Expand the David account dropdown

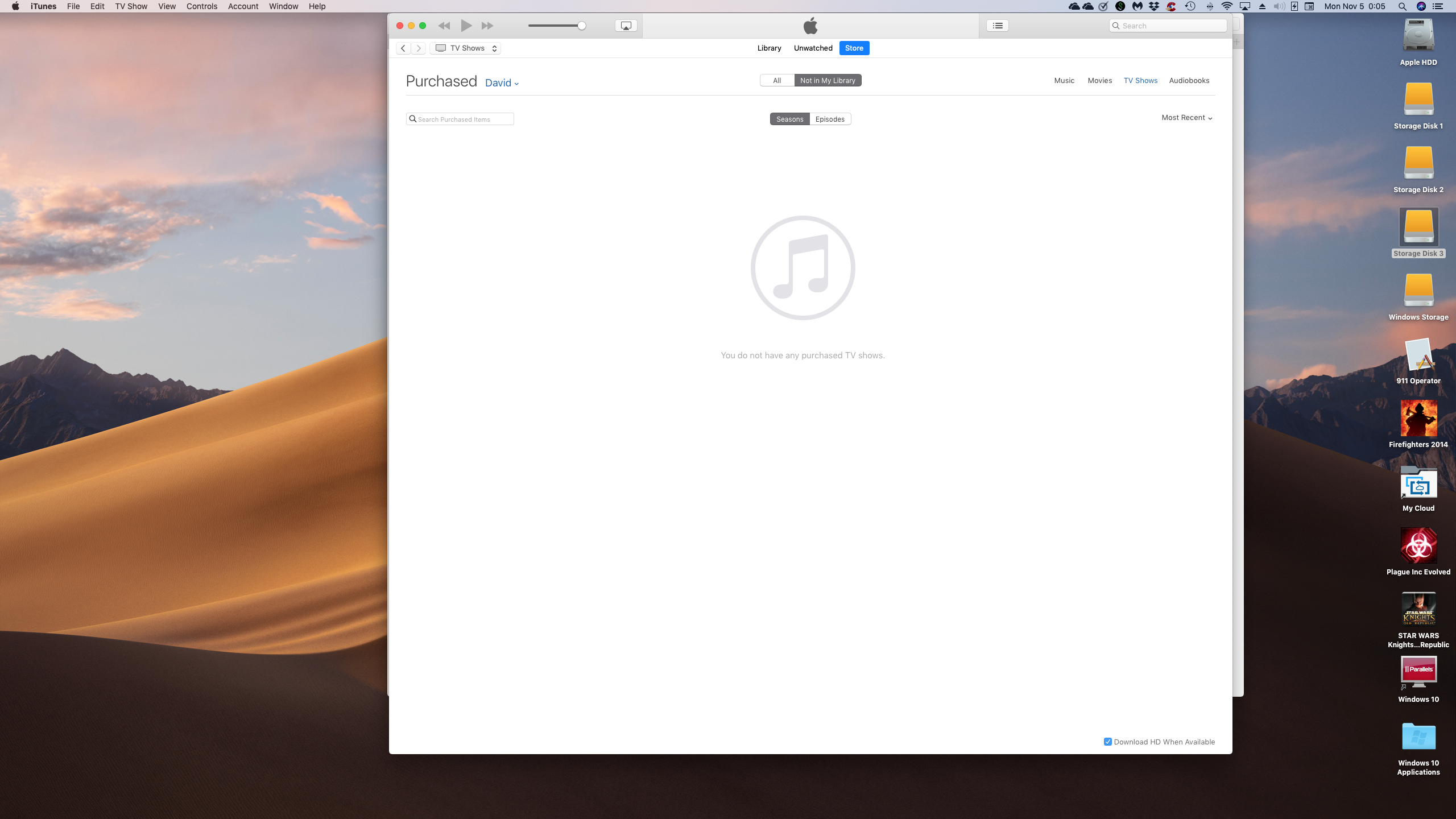[x=502, y=83]
